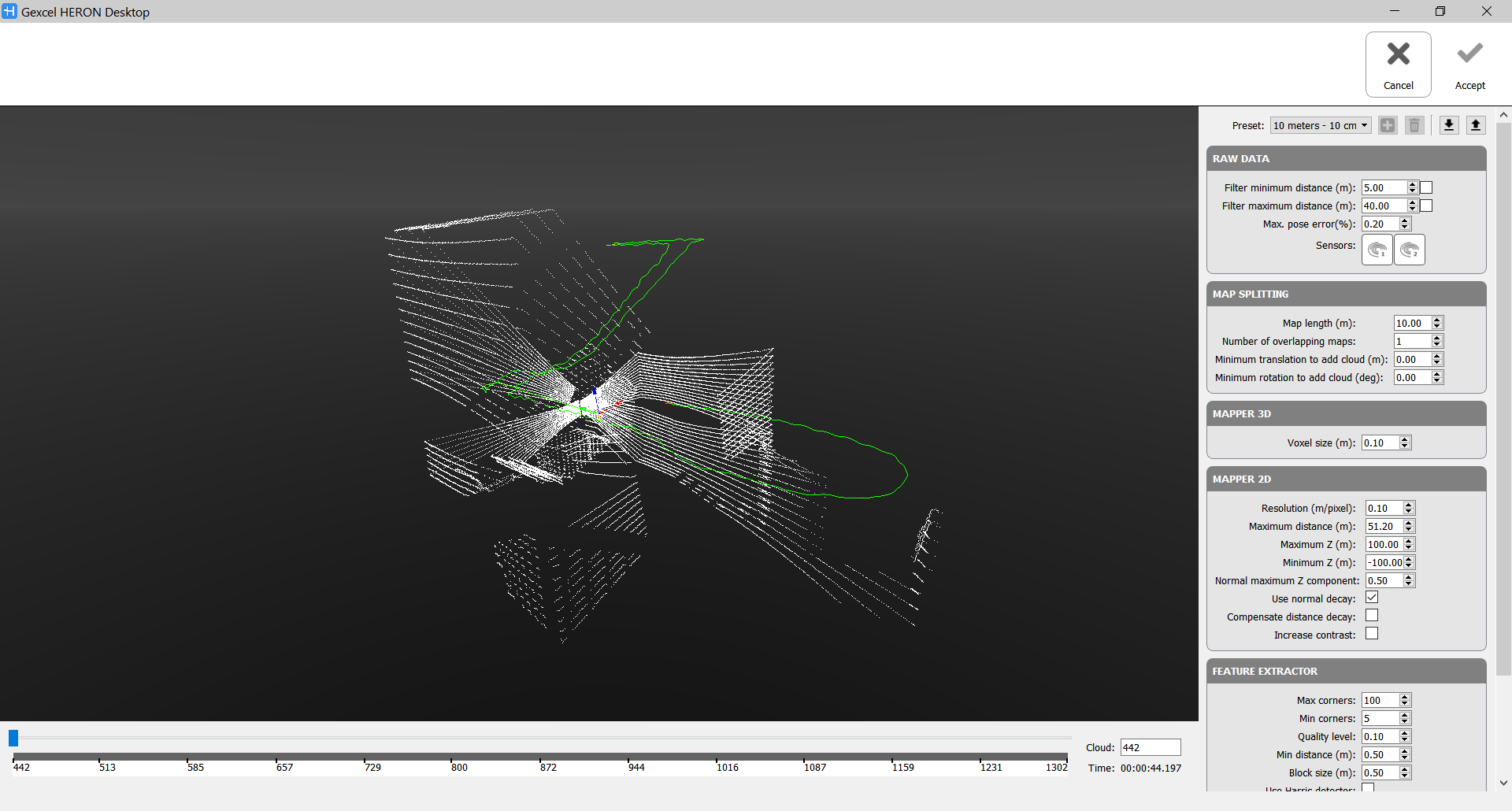Click the Cancel X icon
This screenshot has width=1512, height=811.
(x=1398, y=54)
